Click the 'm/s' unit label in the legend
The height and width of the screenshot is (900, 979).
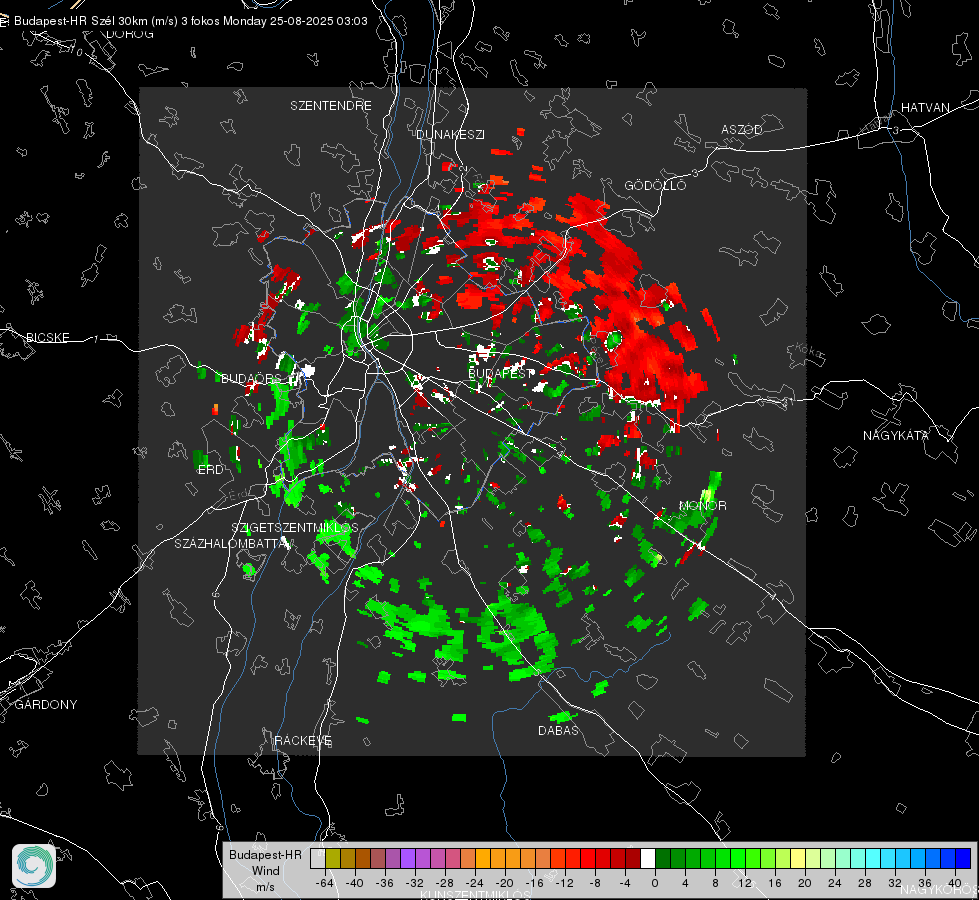click(x=265, y=887)
